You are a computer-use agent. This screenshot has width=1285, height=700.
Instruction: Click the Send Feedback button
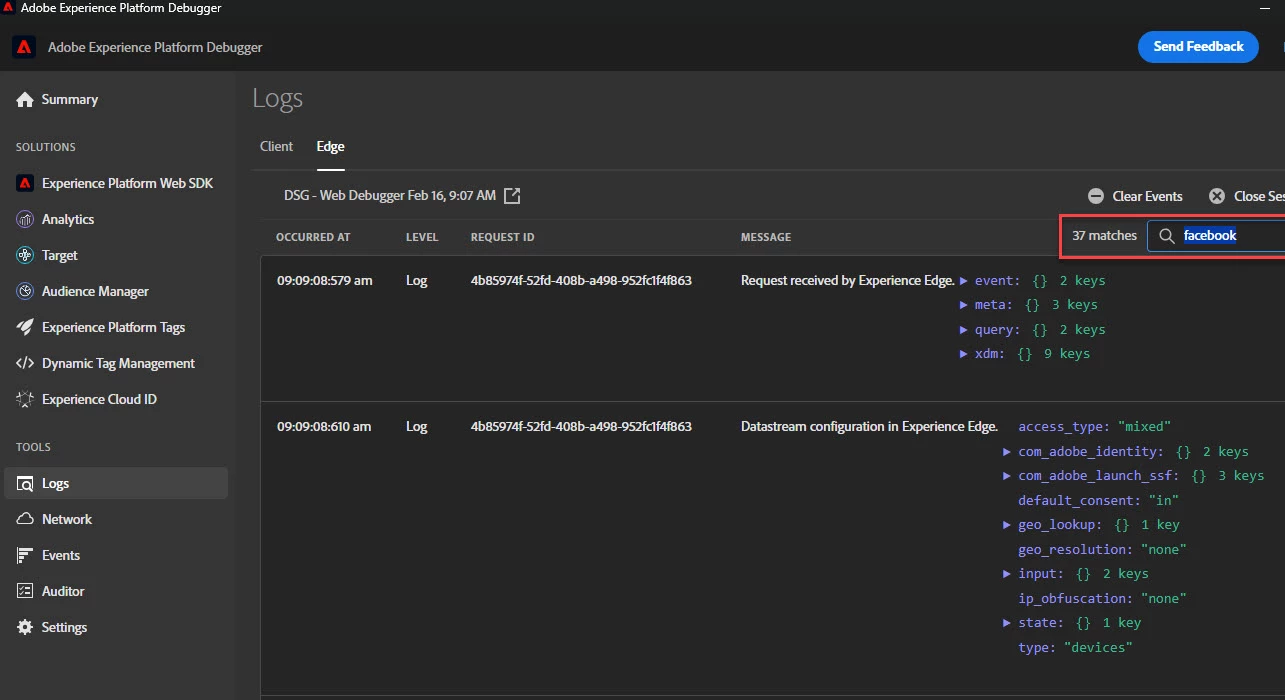(1198, 46)
